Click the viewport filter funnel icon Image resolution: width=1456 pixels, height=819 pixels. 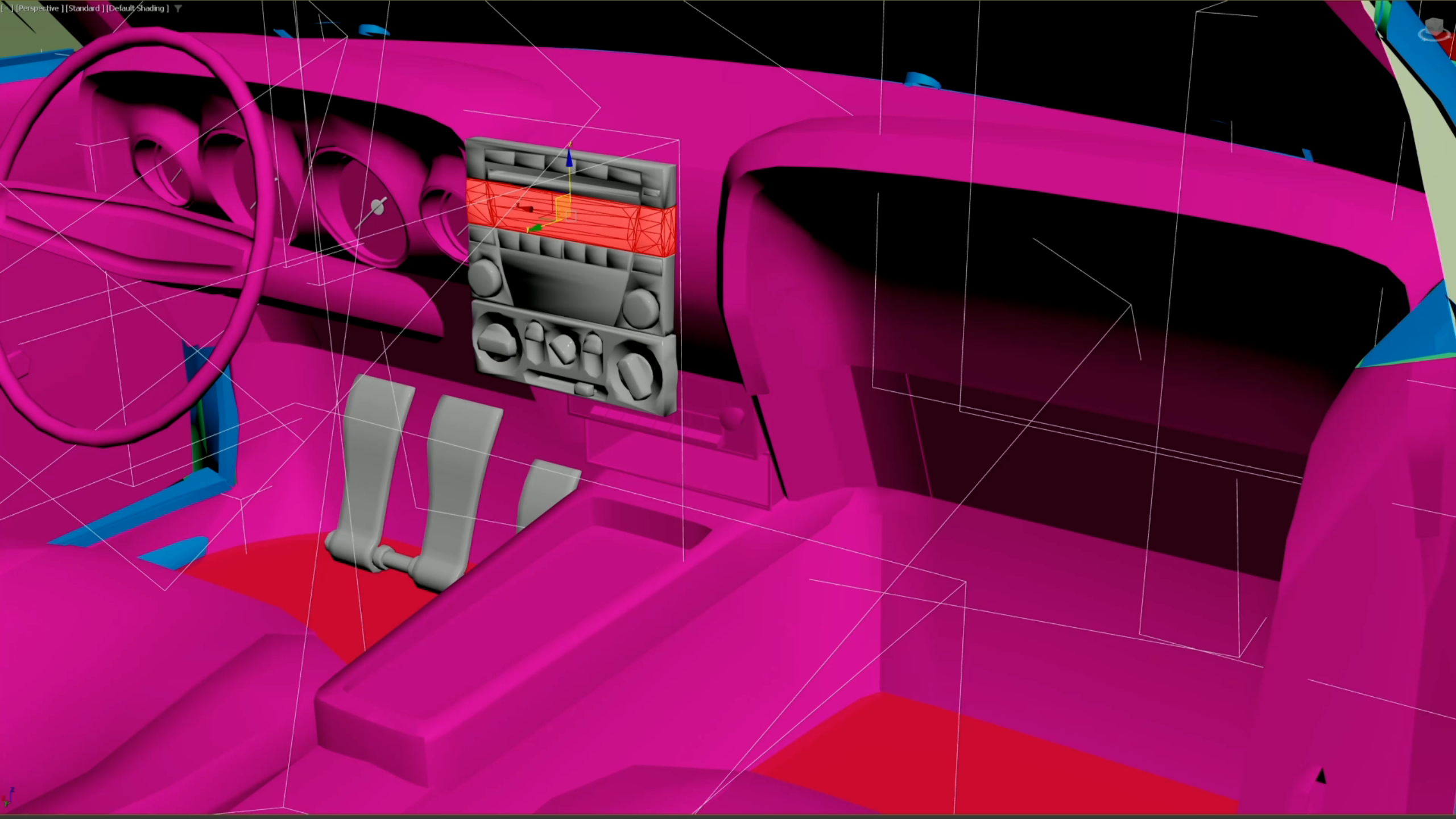178,9
